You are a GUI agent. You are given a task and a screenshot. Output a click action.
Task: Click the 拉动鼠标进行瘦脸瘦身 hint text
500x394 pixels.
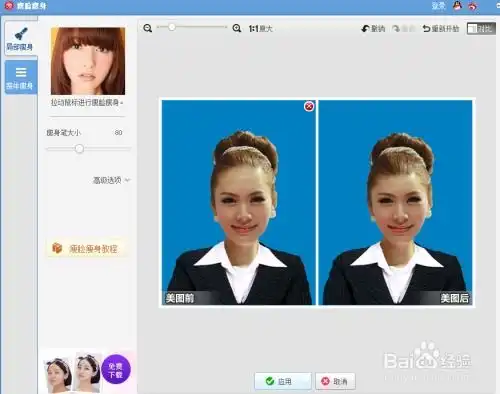tap(87, 103)
